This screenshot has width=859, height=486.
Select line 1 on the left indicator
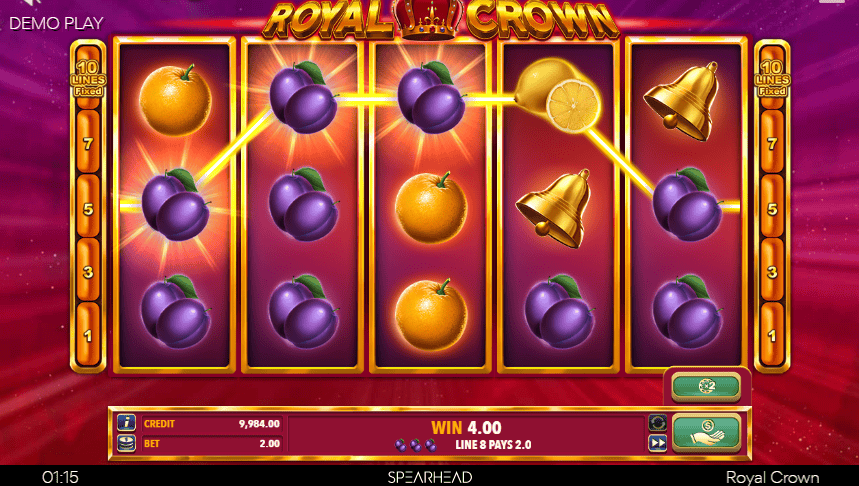[x=88, y=335]
